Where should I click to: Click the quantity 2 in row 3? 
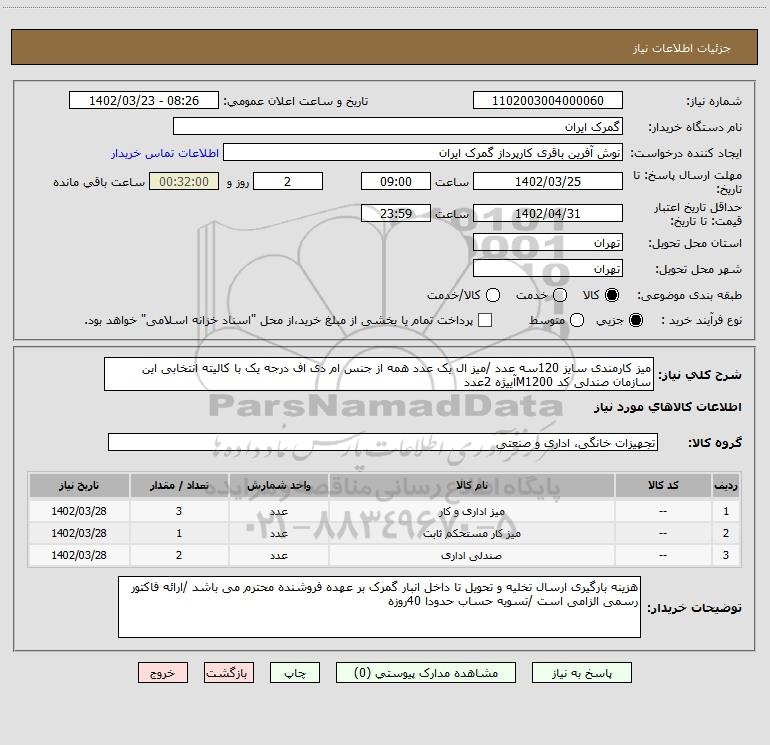click(179, 555)
